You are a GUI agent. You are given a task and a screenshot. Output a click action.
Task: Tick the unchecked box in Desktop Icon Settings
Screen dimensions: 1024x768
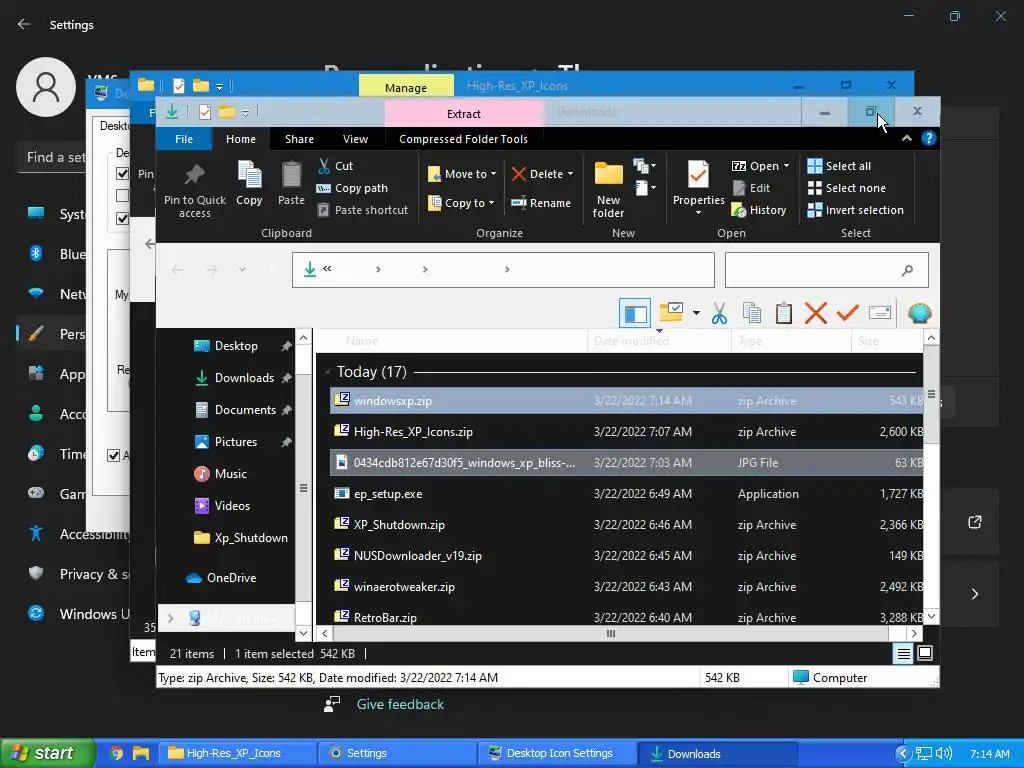click(x=122, y=195)
